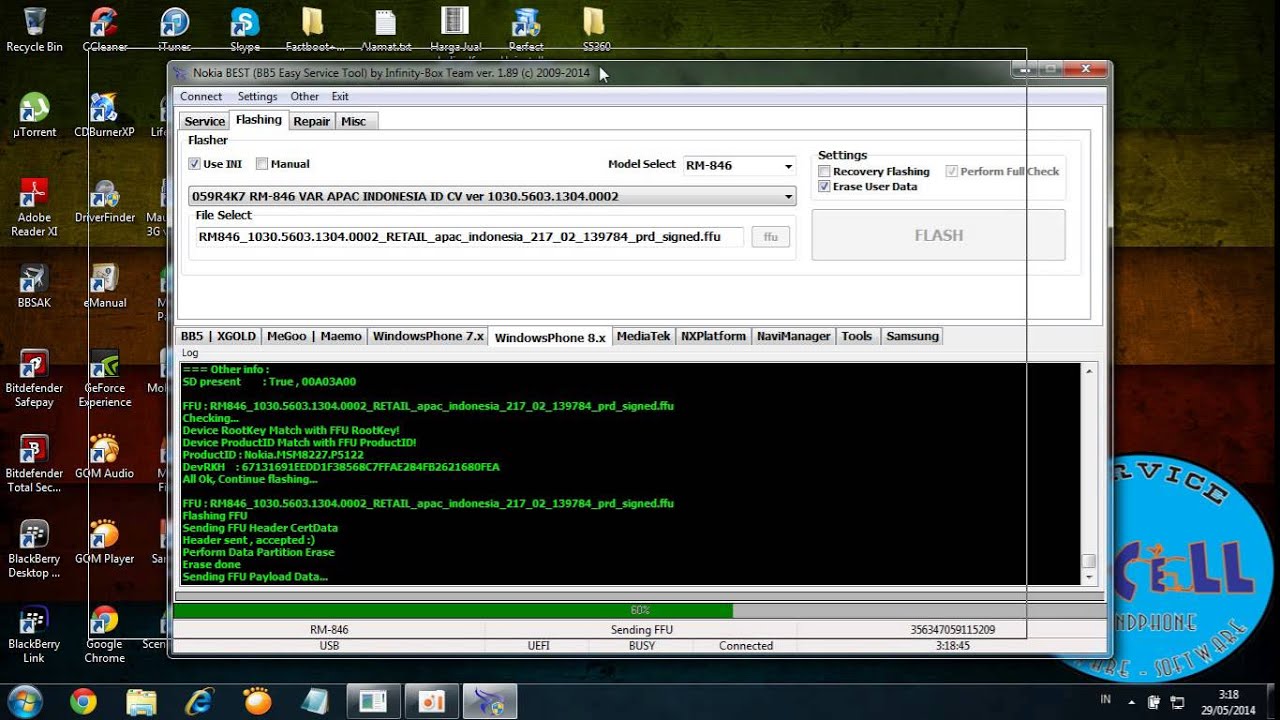Open the S5360 folder icon

pos(595,29)
